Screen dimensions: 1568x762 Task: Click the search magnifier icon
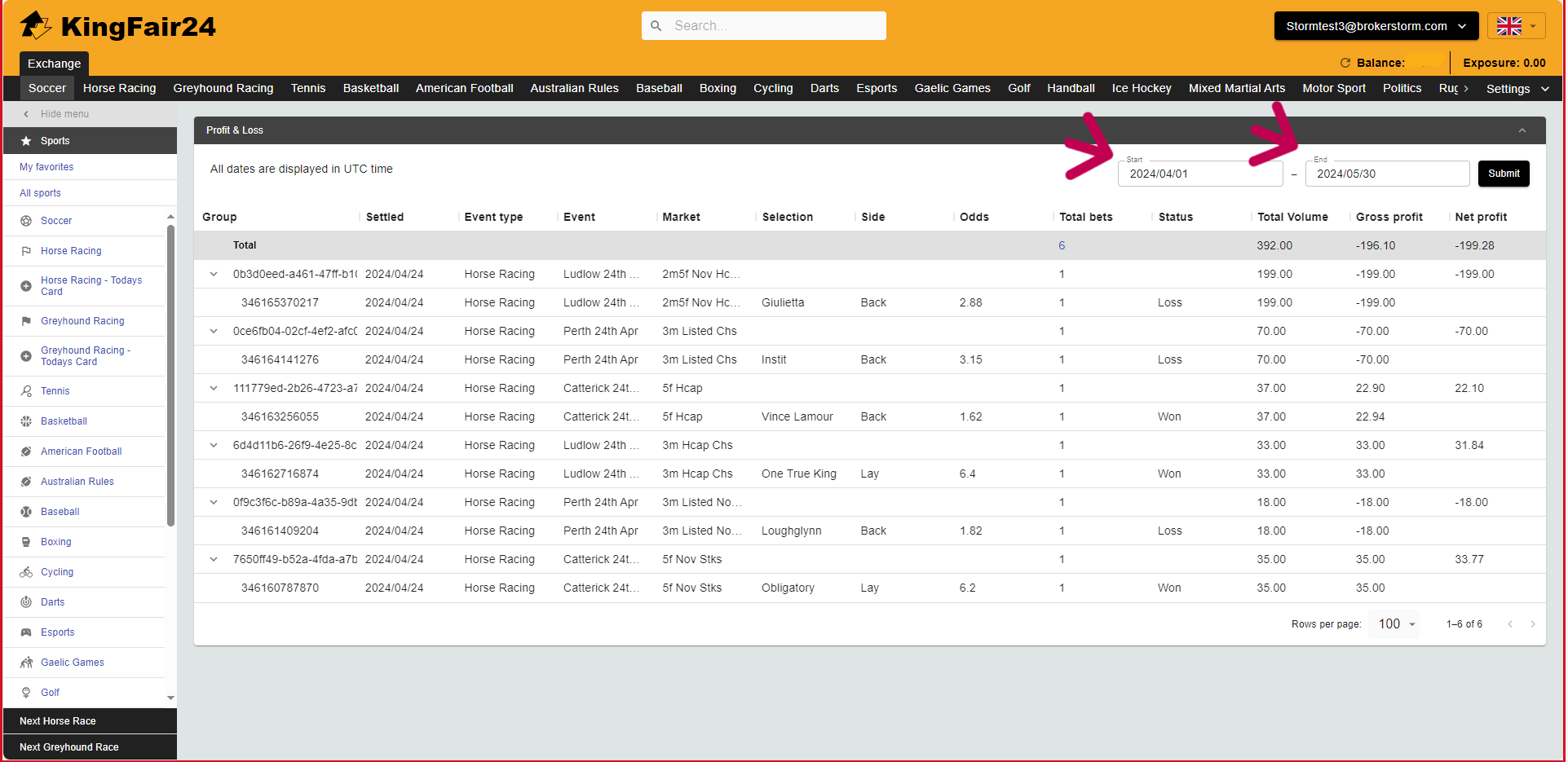coord(656,26)
